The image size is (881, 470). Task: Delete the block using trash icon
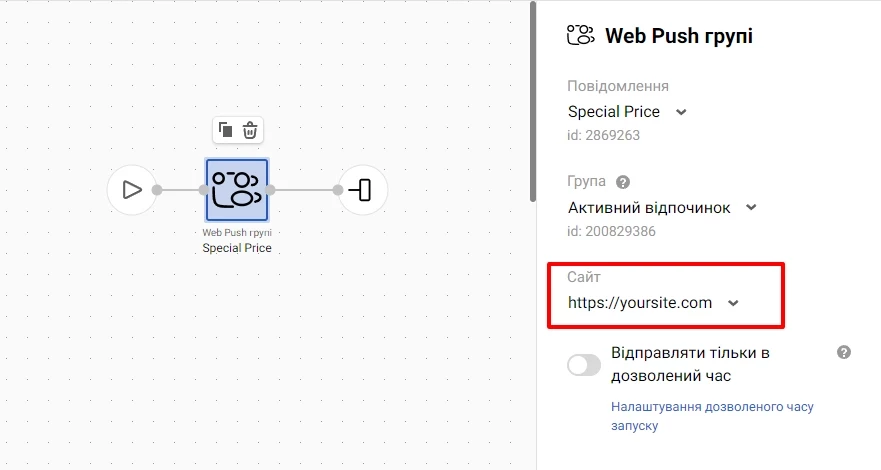[x=250, y=130]
